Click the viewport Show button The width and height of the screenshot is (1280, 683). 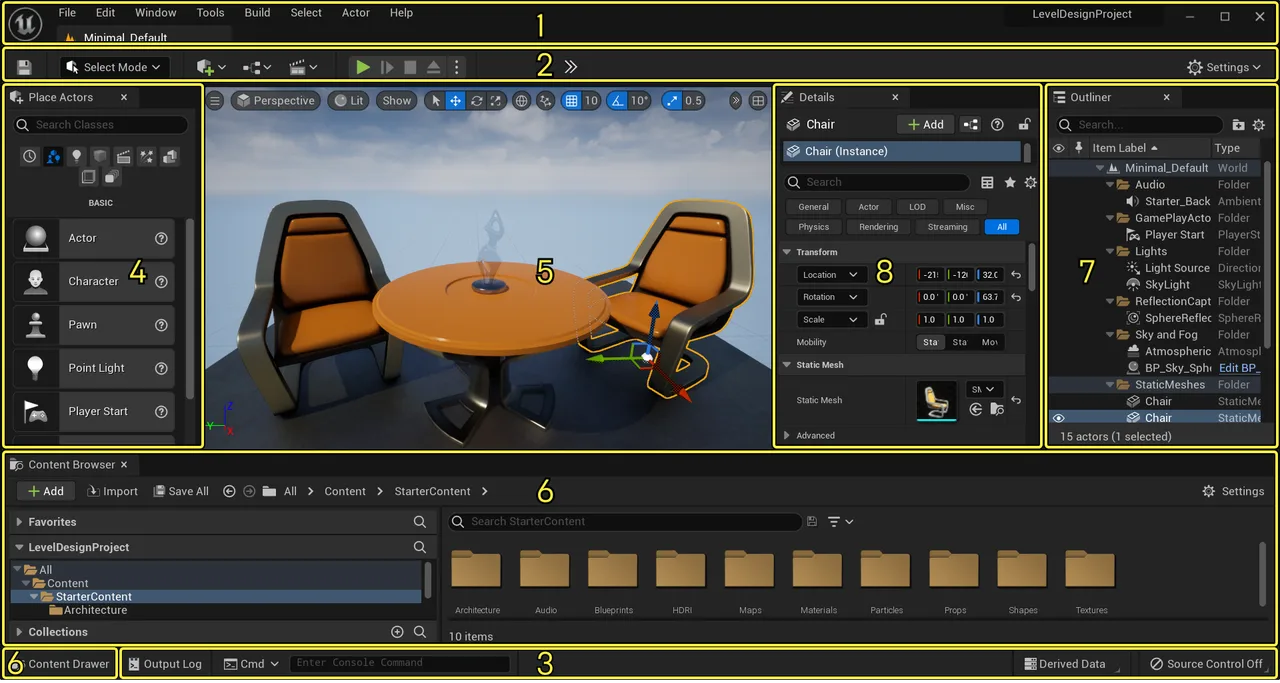tap(397, 101)
